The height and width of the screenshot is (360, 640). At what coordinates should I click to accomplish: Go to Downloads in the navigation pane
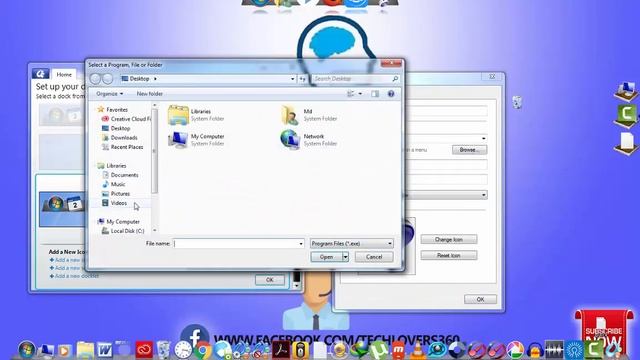(124, 138)
